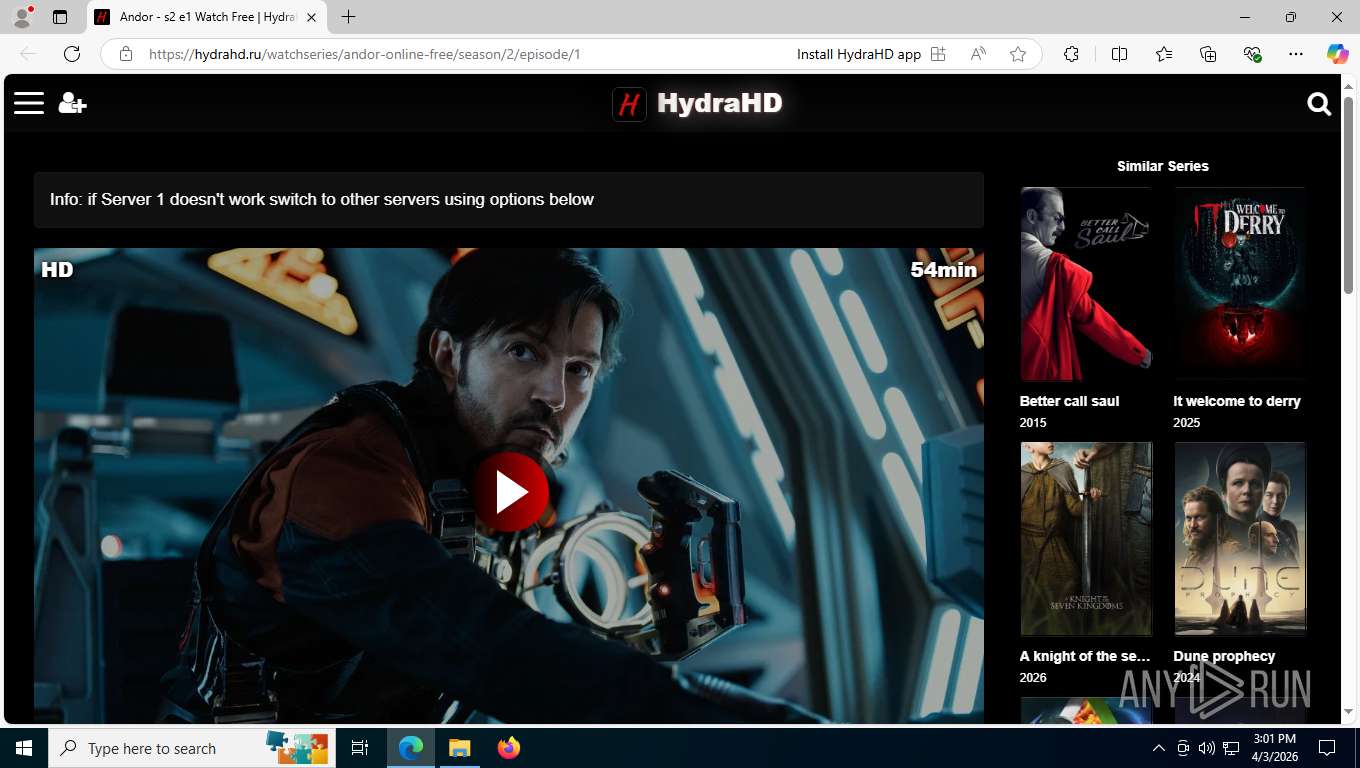Open Microsoft Edge from the taskbar
This screenshot has width=1360, height=768.
tap(411, 748)
